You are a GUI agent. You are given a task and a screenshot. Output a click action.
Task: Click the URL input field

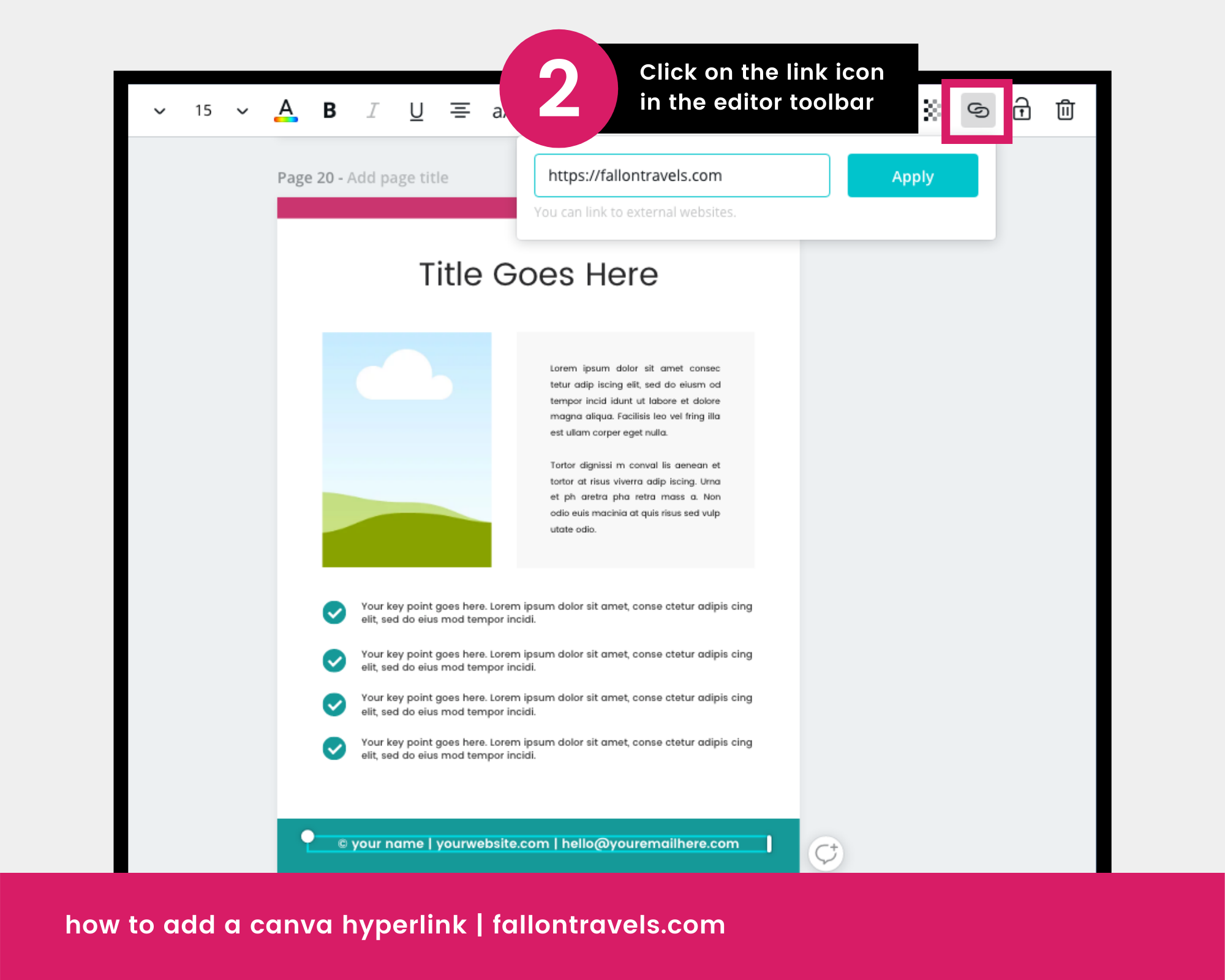[682, 175]
